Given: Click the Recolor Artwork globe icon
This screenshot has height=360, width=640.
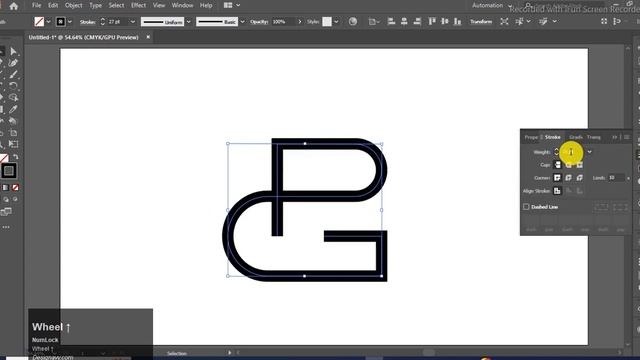Looking at the screenshot, I should point(353,21).
